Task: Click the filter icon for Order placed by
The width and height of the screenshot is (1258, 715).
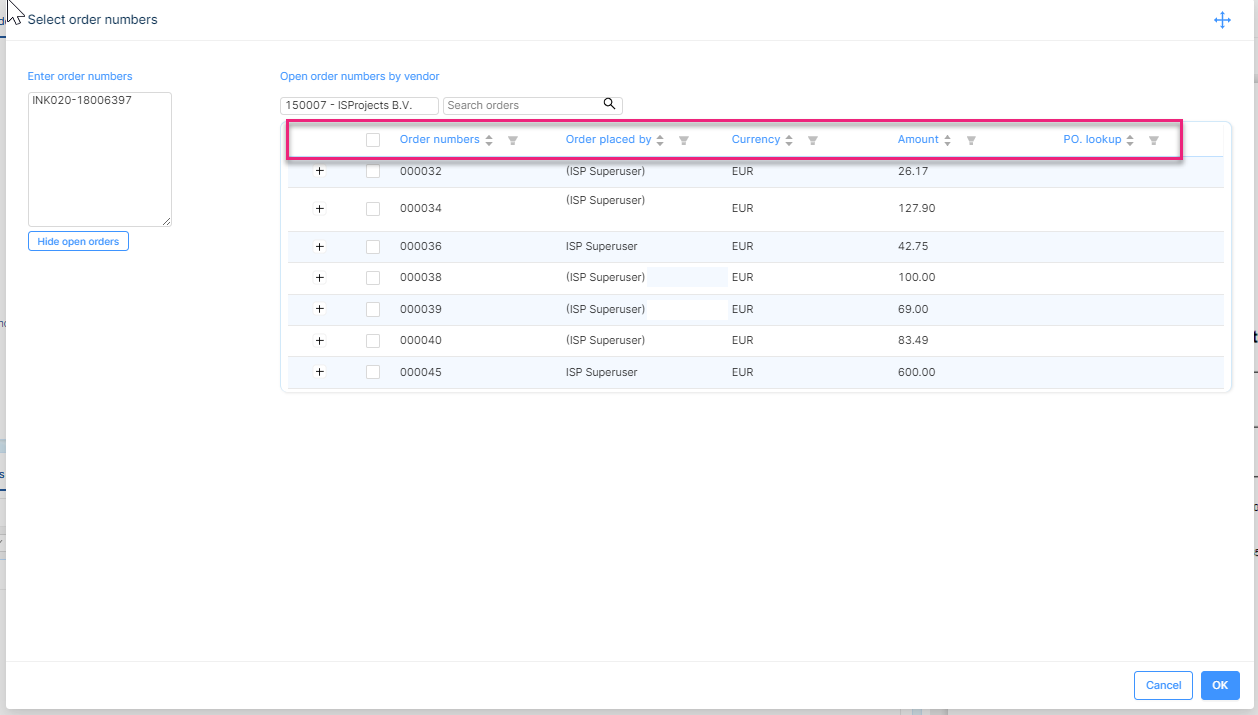Action: [x=684, y=141]
